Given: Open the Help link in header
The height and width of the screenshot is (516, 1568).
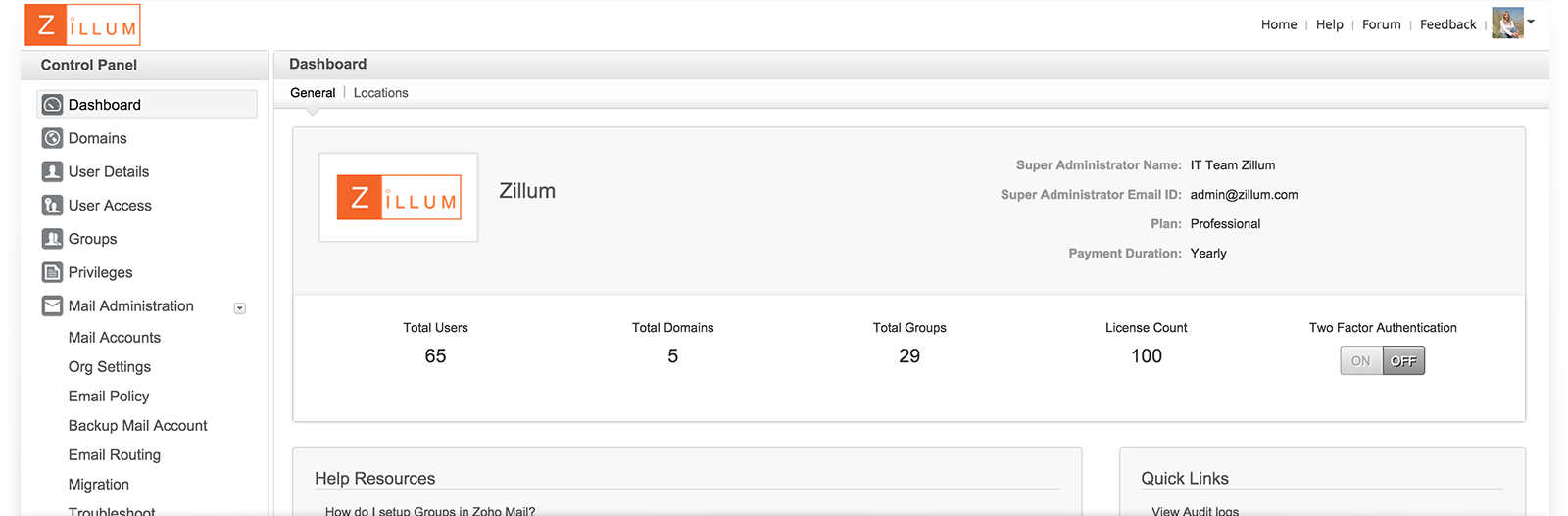Looking at the screenshot, I should (1329, 24).
